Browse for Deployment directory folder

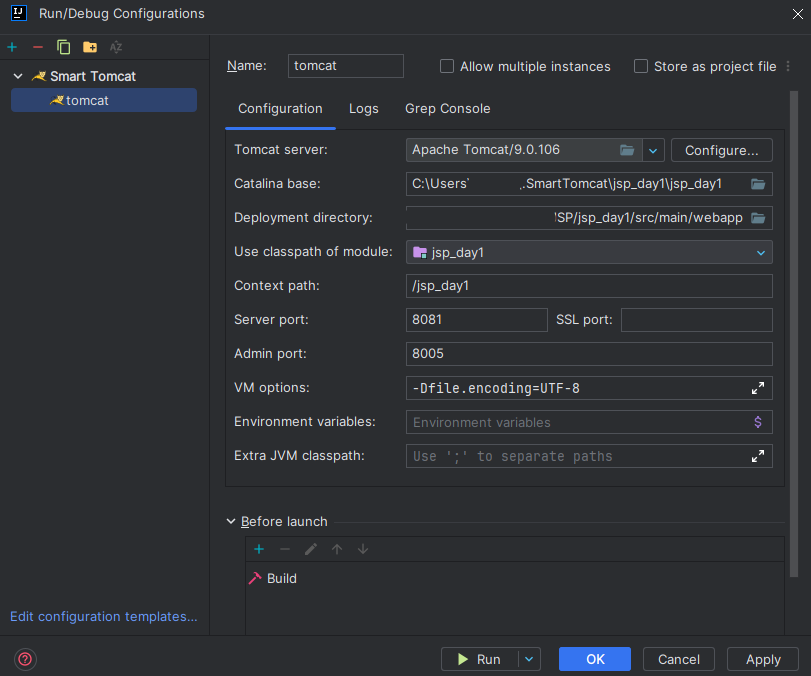point(758,218)
